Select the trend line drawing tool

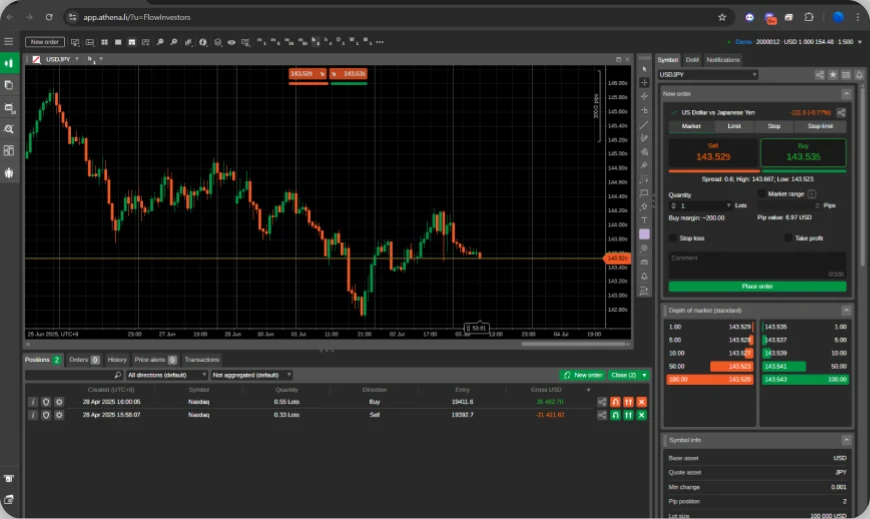(x=644, y=124)
